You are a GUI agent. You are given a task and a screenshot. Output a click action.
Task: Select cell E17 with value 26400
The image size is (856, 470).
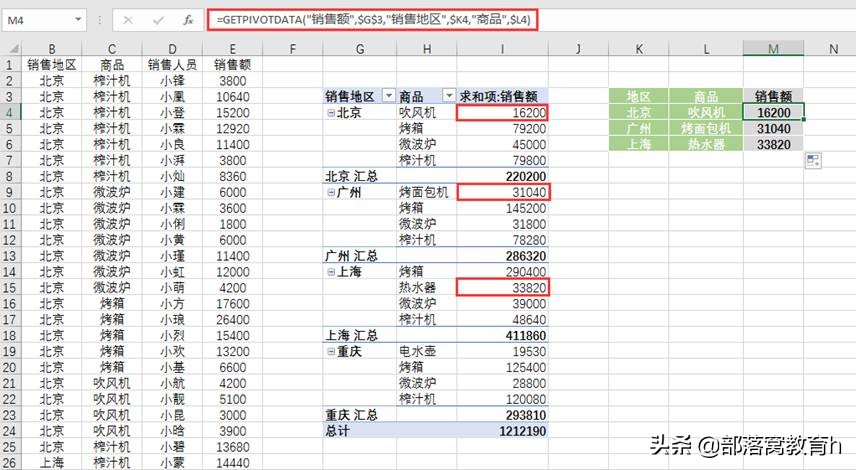[x=233, y=319]
